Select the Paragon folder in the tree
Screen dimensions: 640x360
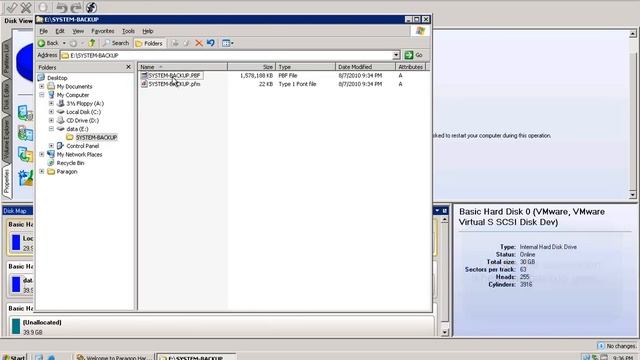[67, 171]
